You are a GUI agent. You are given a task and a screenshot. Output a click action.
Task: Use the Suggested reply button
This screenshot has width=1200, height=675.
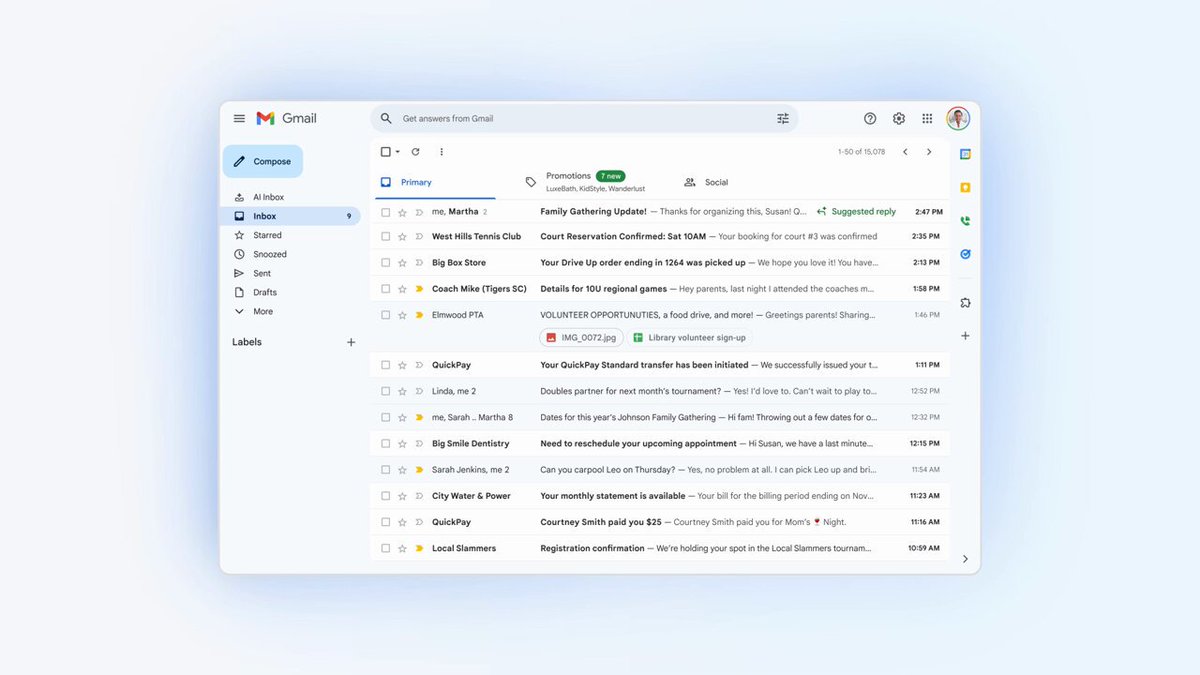click(856, 212)
